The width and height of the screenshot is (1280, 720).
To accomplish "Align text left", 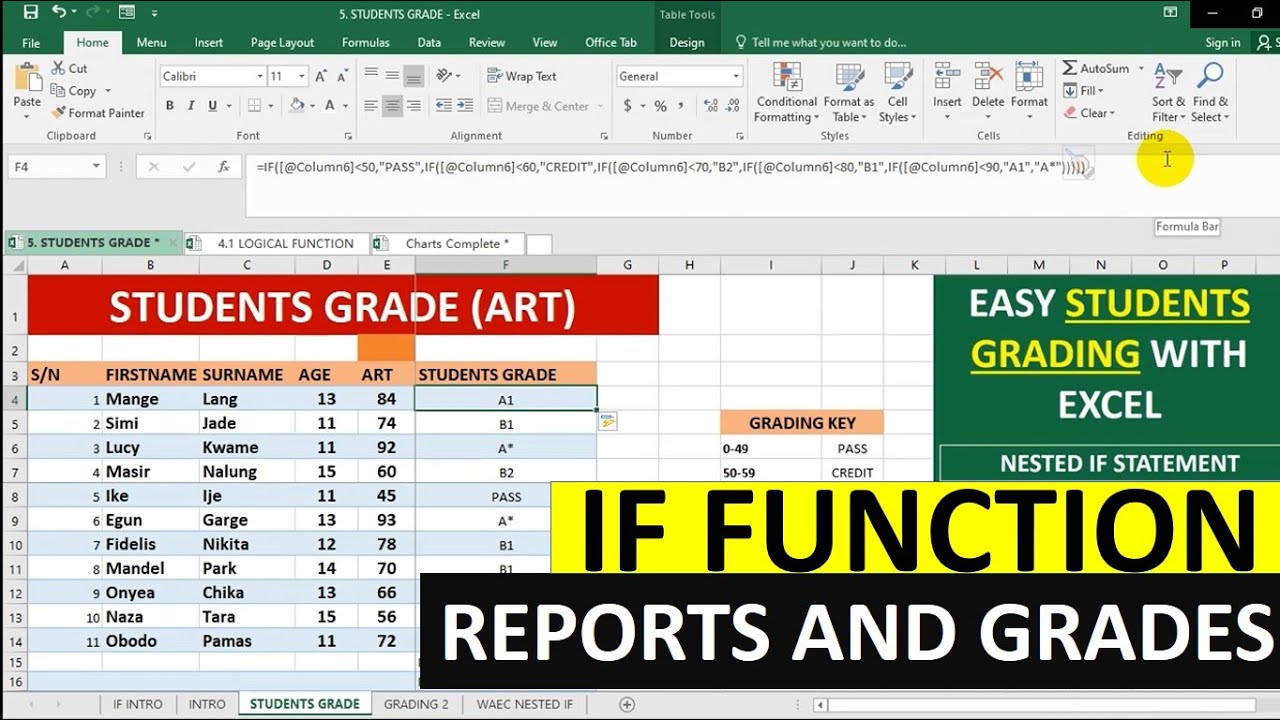I will tap(371, 106).
